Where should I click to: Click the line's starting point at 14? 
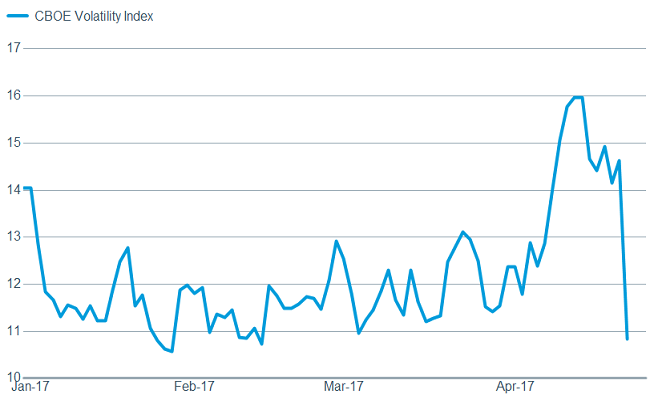click(x=26, y=188)
